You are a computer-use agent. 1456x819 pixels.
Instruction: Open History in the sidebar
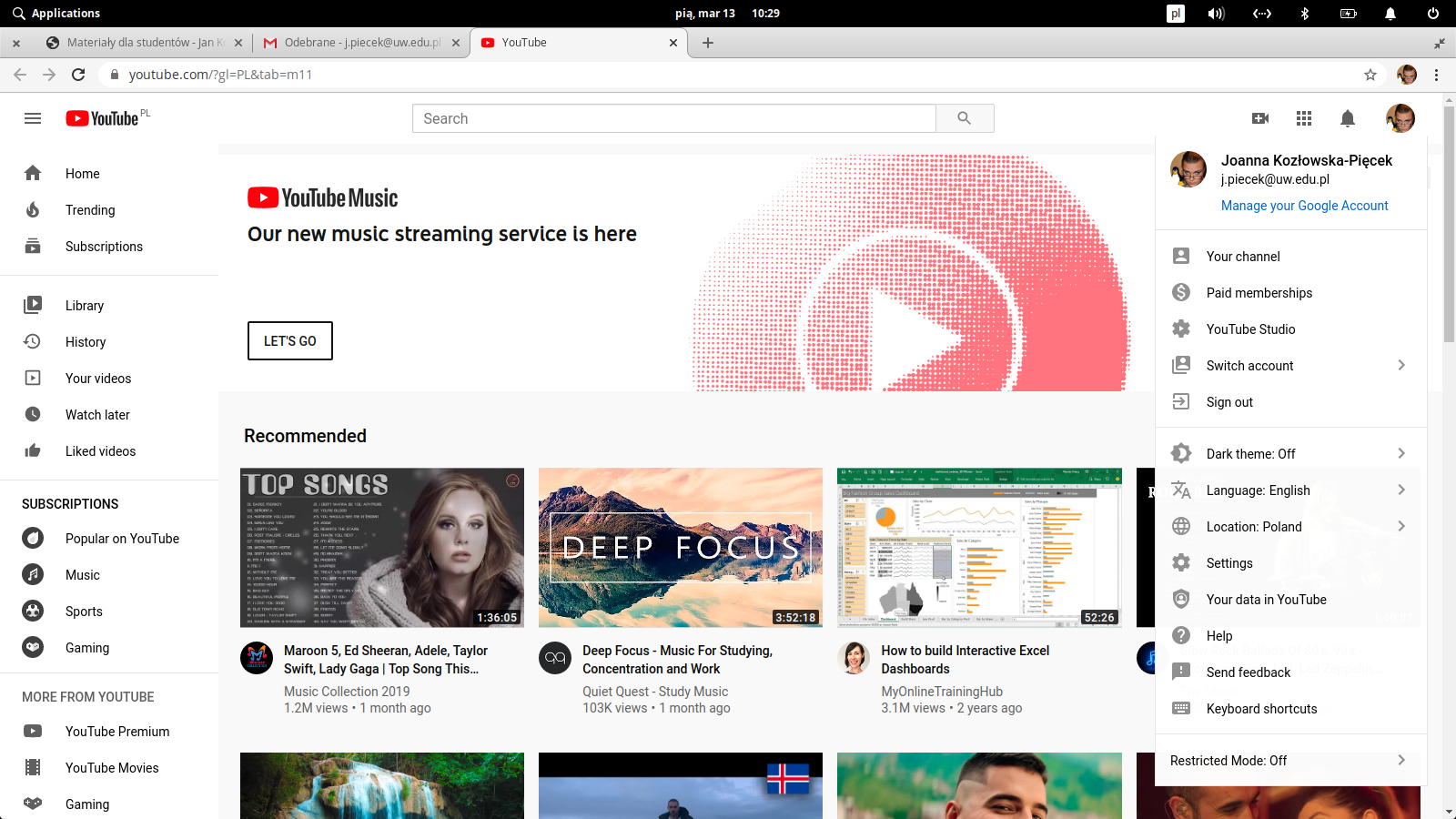109,341
